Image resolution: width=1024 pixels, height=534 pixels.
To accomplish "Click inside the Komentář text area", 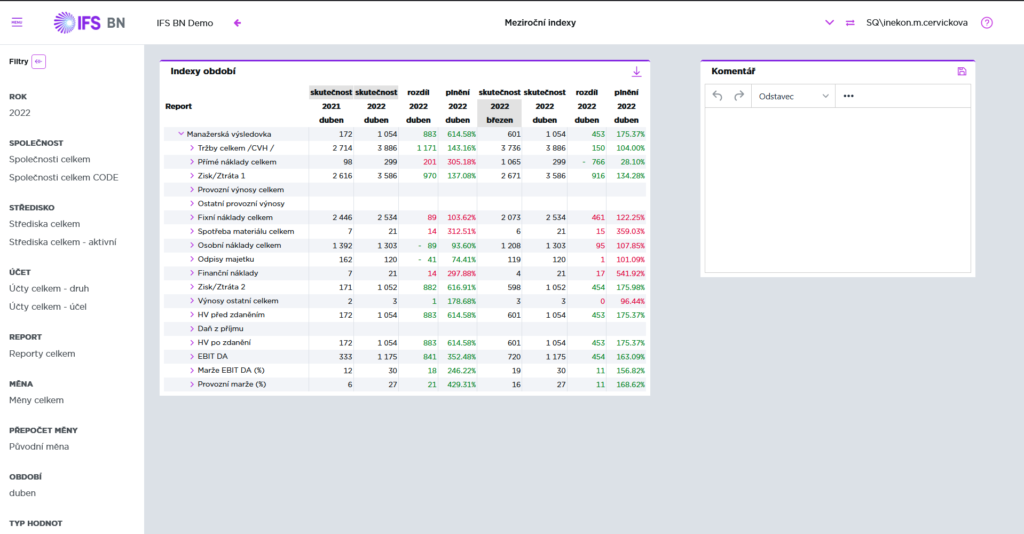I will coord(836,190).
